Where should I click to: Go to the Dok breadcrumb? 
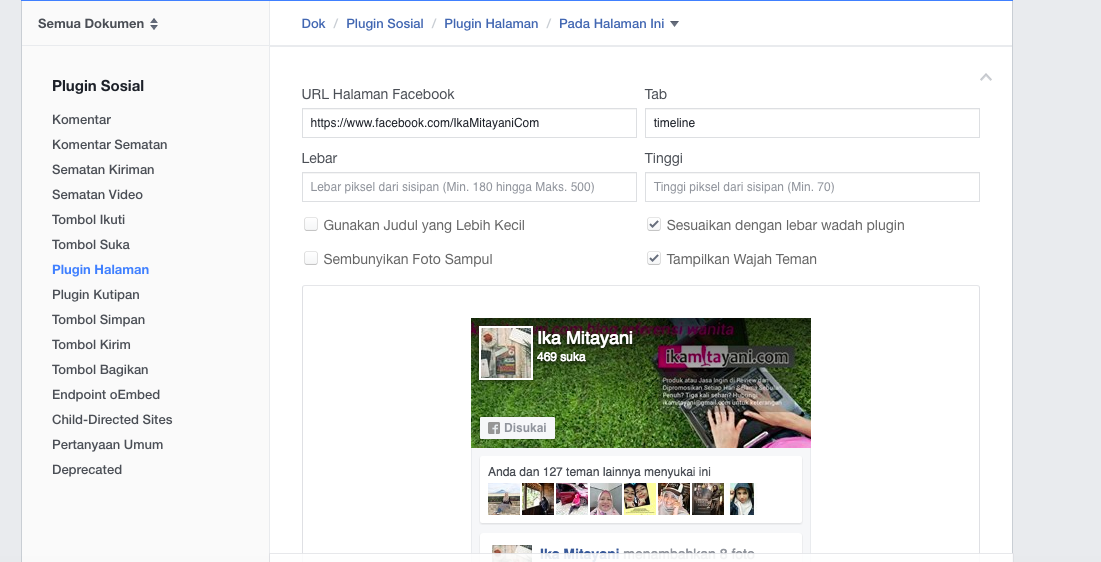pos(313,24)
